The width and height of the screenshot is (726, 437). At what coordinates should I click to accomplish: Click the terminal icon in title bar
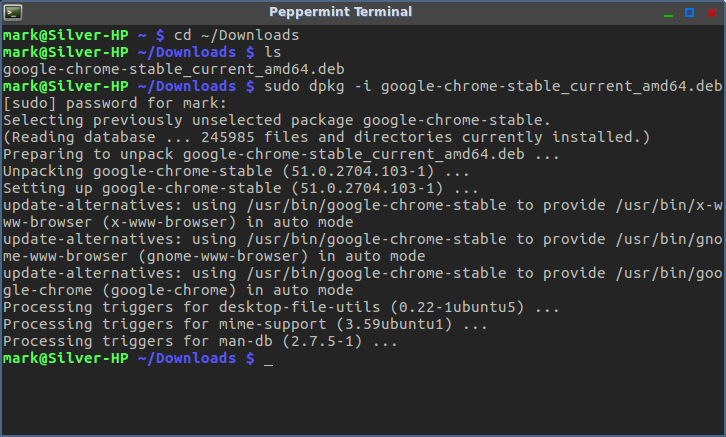[13, 12]
